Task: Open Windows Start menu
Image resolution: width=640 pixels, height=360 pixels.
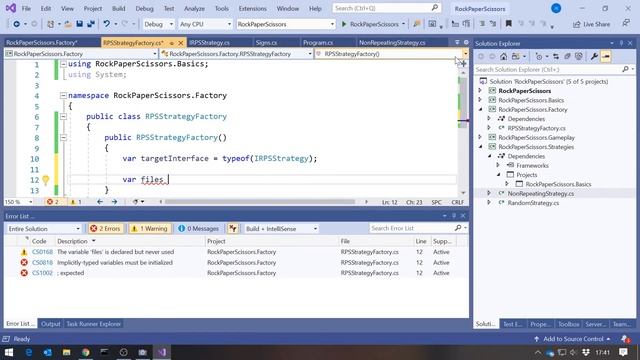Action: pos(9,352)
